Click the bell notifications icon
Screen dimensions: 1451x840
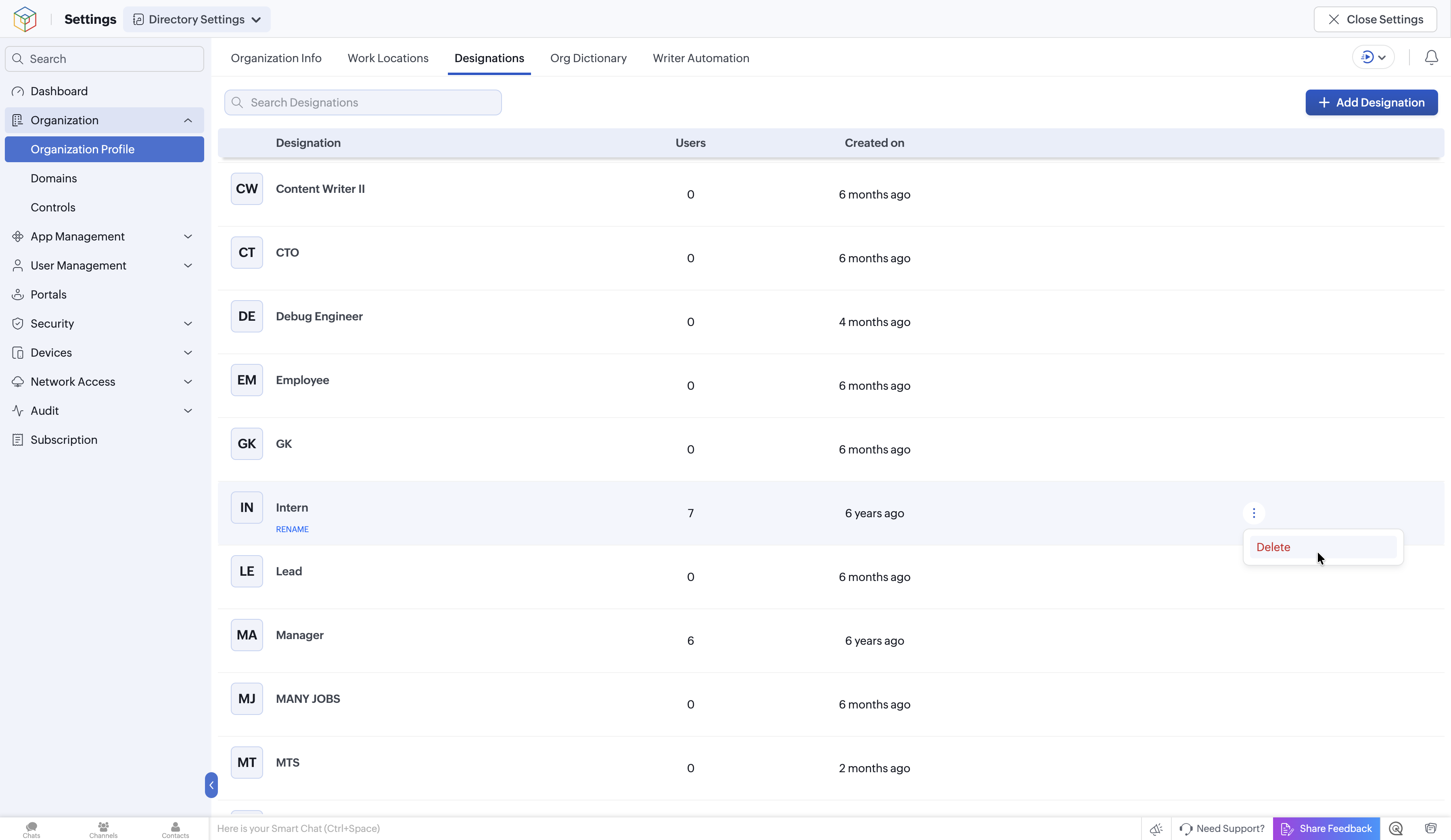[x=1431, y=58]
